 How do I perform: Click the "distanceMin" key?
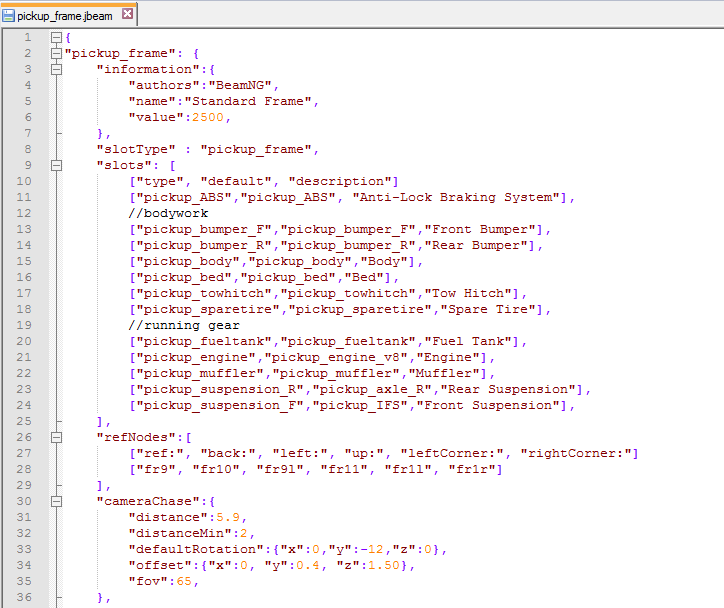coord(180,533)
